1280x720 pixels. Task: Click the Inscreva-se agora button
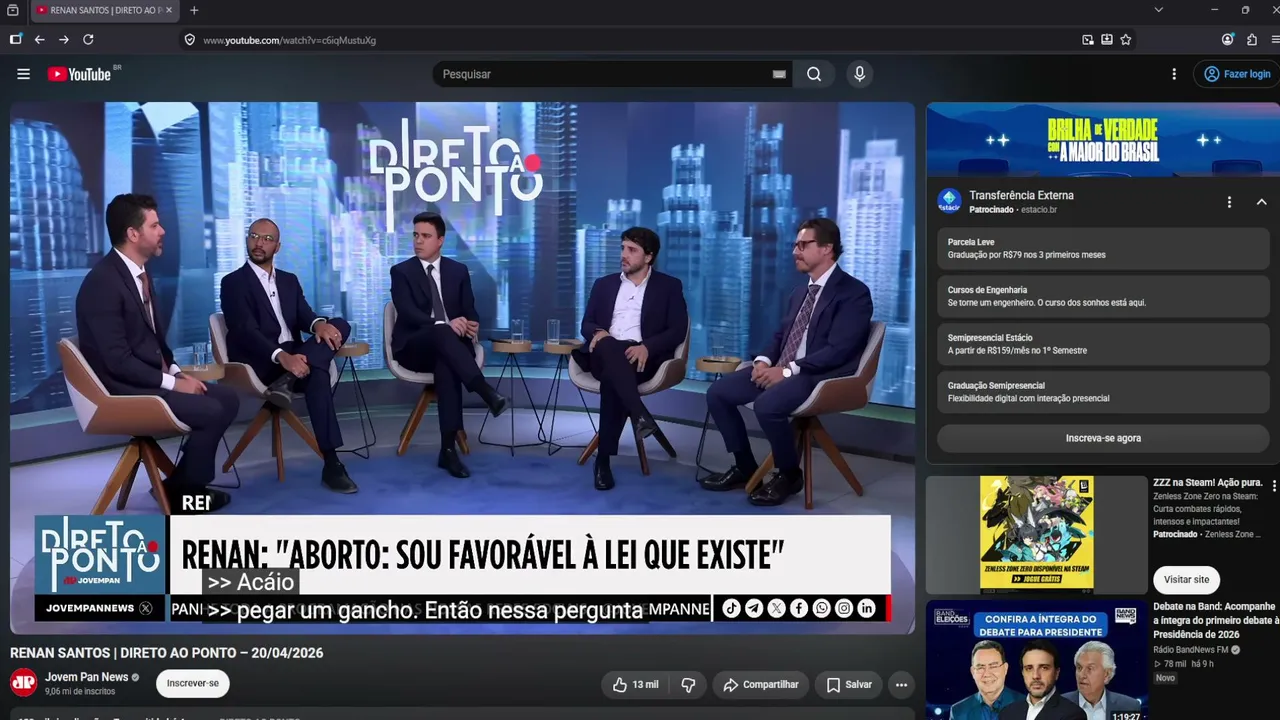tap(1103, 438)
